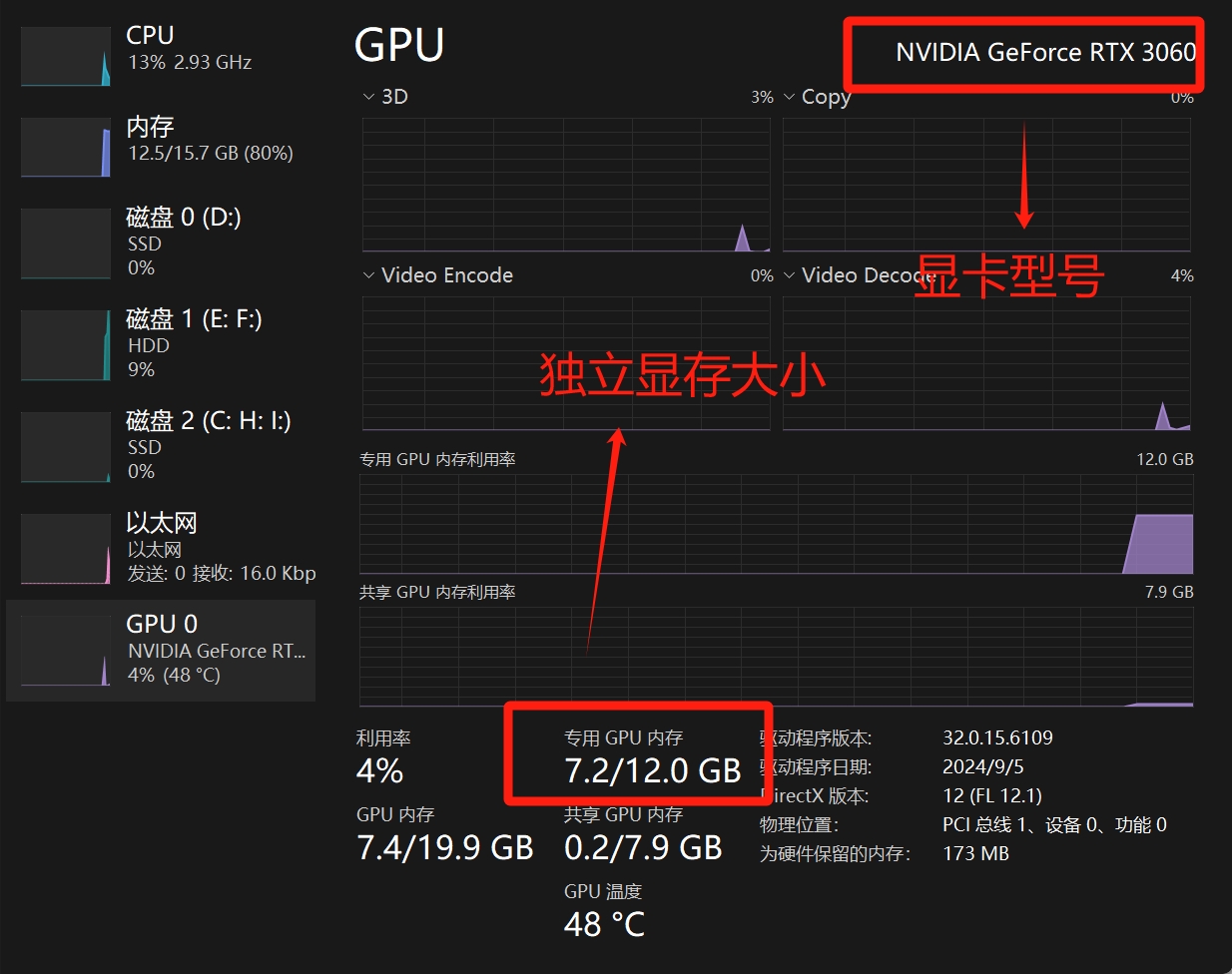Viewport: 1232px width, 974px height.
Task: Open 磁盘 2 (C: H: I:) entry
Action: (x=208, y=445)
